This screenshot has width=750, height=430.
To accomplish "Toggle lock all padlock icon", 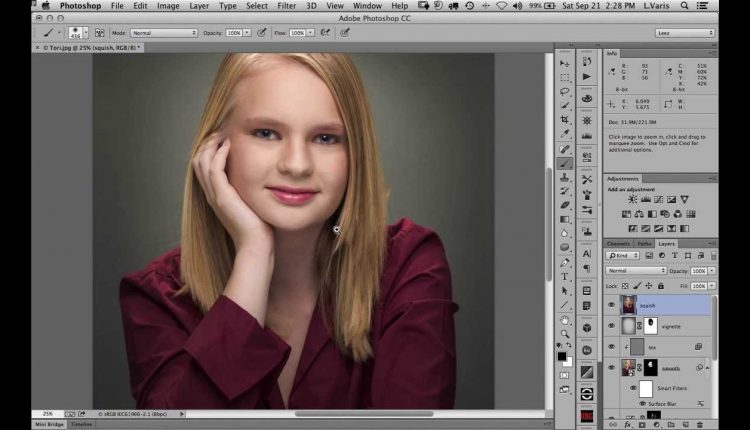I will click(661, 286).
